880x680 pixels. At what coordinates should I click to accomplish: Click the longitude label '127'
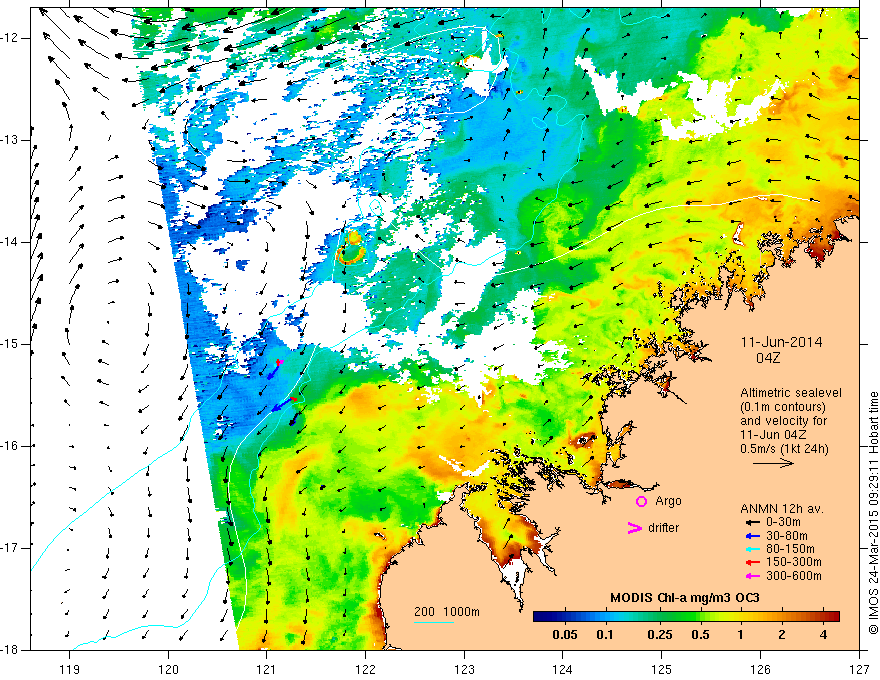click(x=859, y=669)
